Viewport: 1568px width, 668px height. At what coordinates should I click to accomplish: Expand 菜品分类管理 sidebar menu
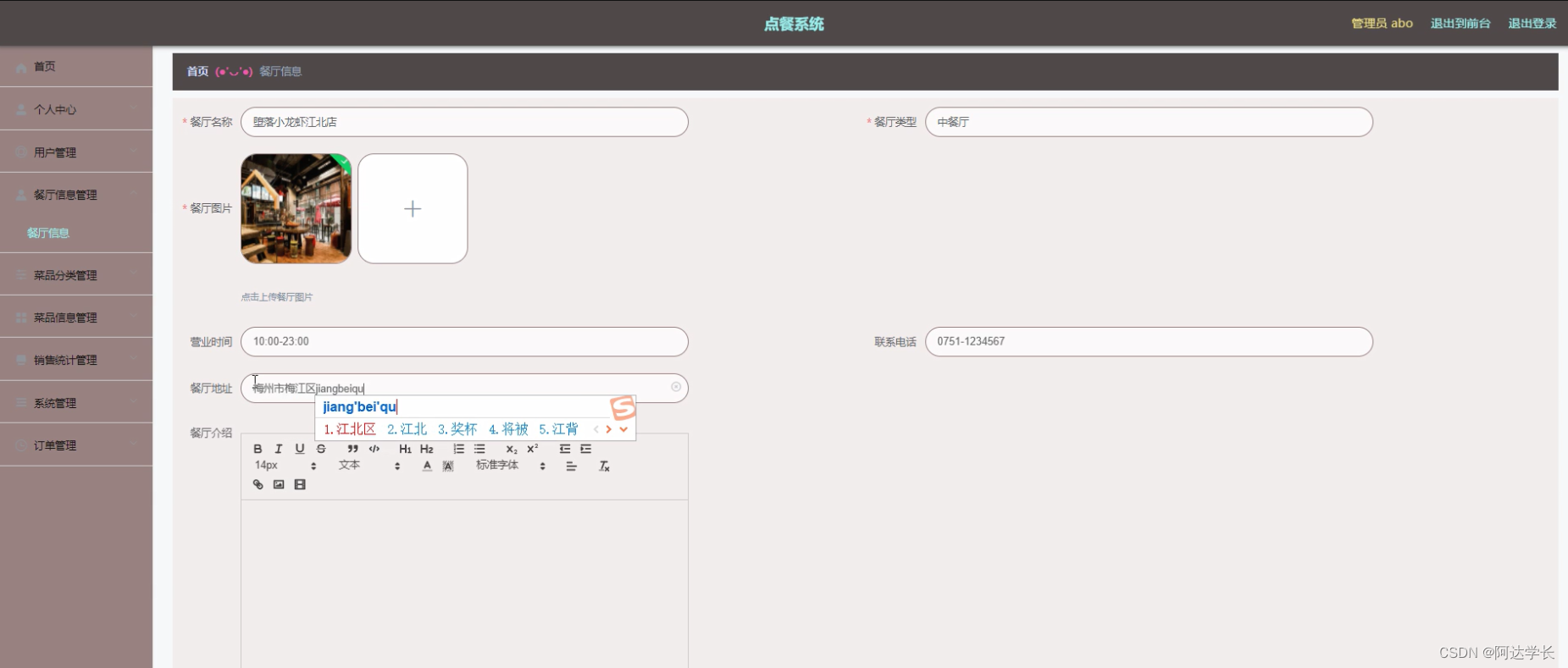[76, 275]
